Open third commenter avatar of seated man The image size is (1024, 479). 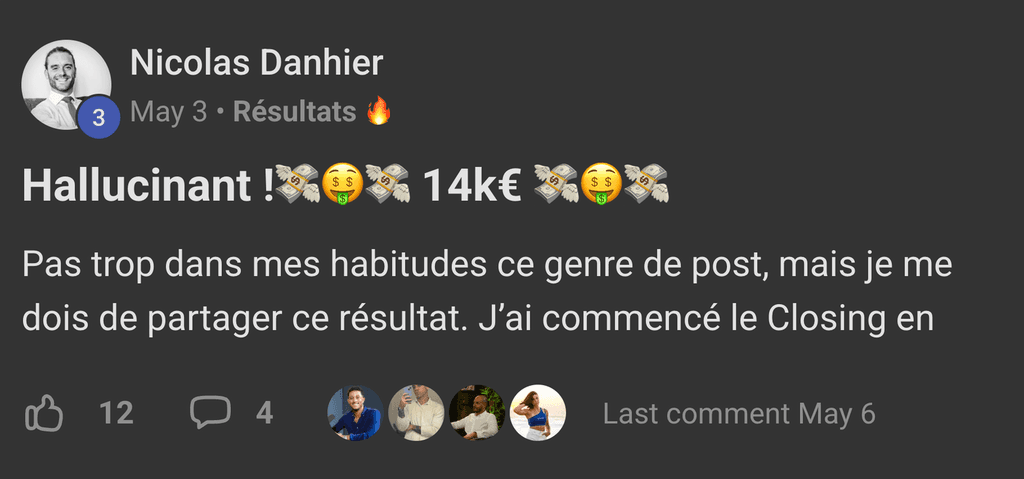477,413
